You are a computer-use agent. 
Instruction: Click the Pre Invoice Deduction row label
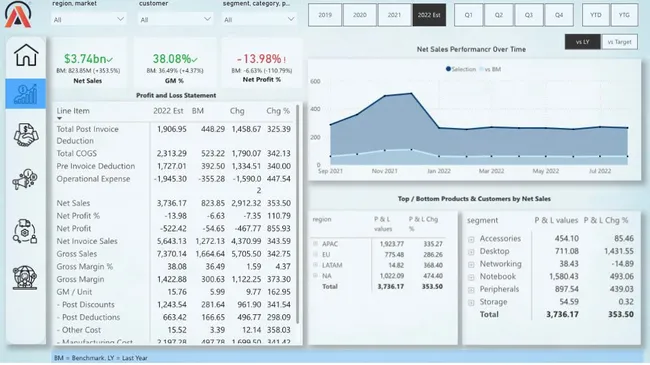(96, 166)
